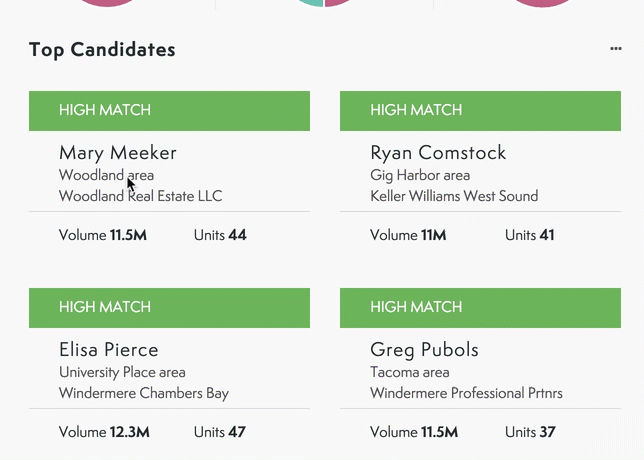644x460 pixels.
Task: Click Windermere Chambers Bay brokerage
Action: [144, 393]
